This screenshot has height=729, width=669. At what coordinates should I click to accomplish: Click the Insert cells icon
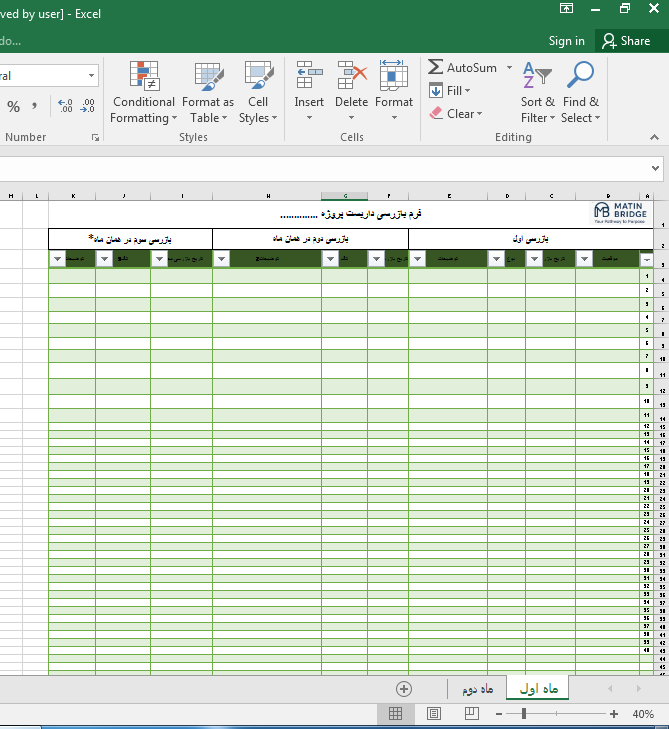(309, 78)
